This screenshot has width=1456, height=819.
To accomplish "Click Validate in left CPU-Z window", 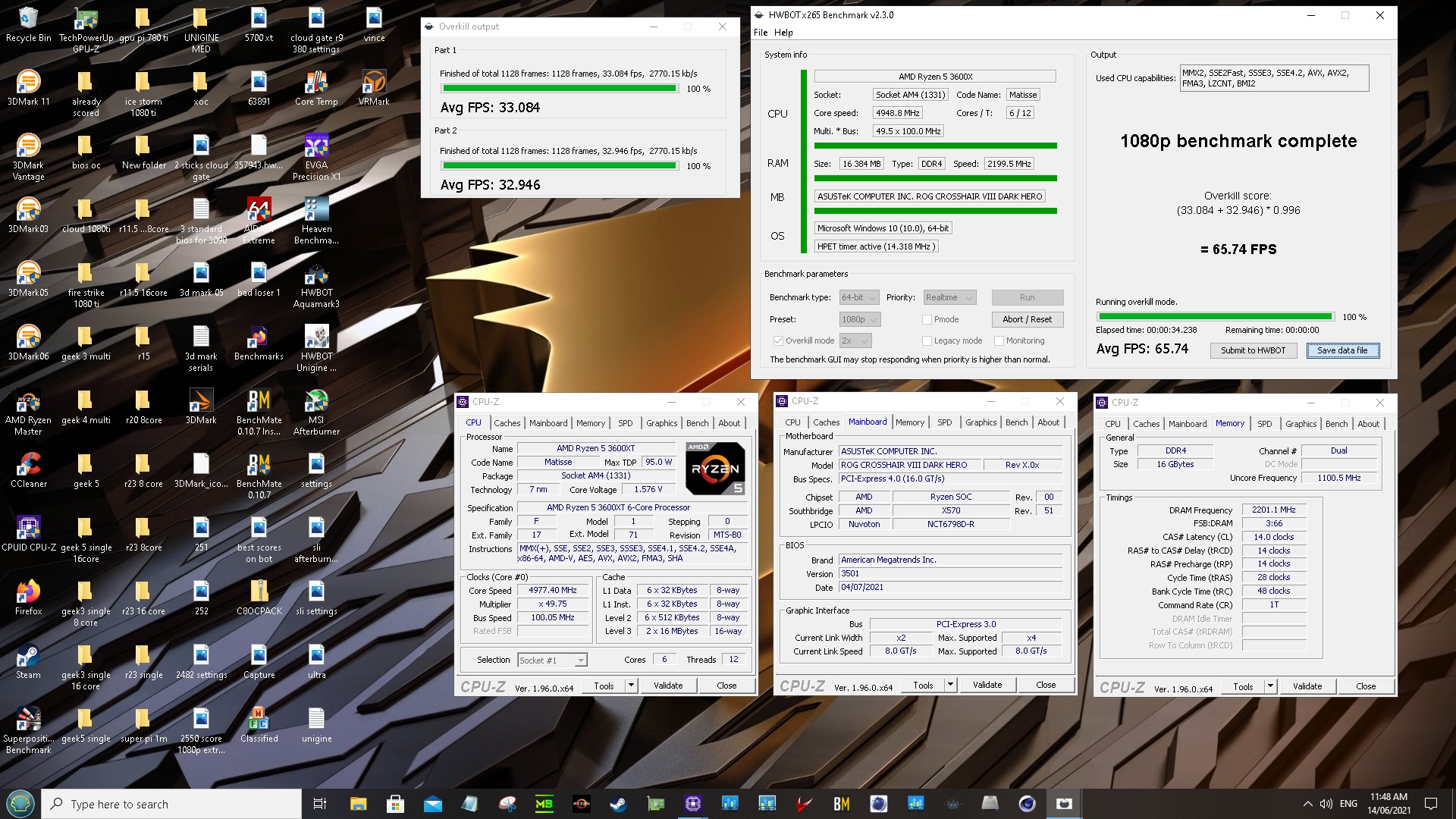I will [x=667, y=686].
